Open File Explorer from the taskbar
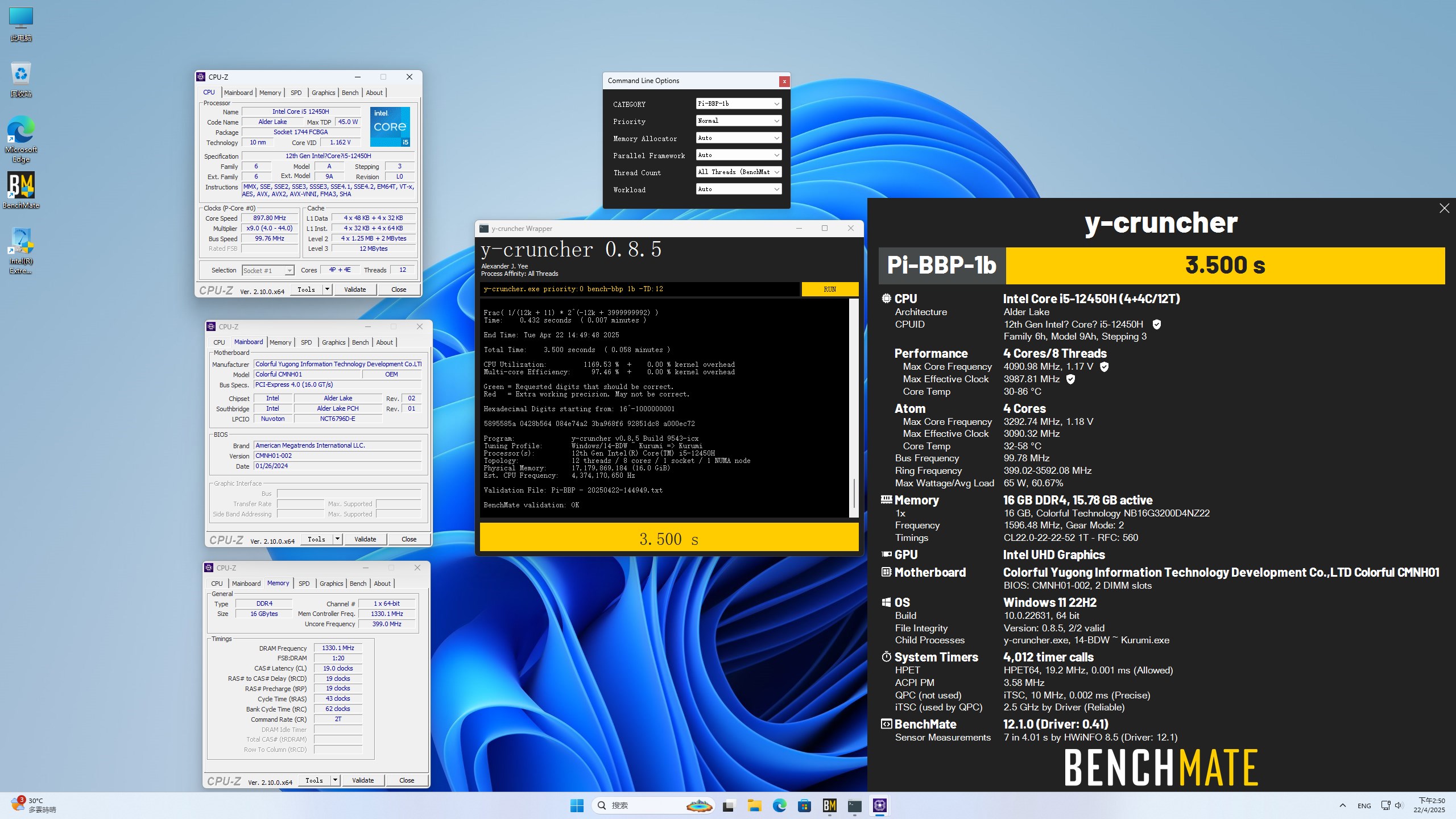Viewport: 1456px width, 819px height. (754, 805)
